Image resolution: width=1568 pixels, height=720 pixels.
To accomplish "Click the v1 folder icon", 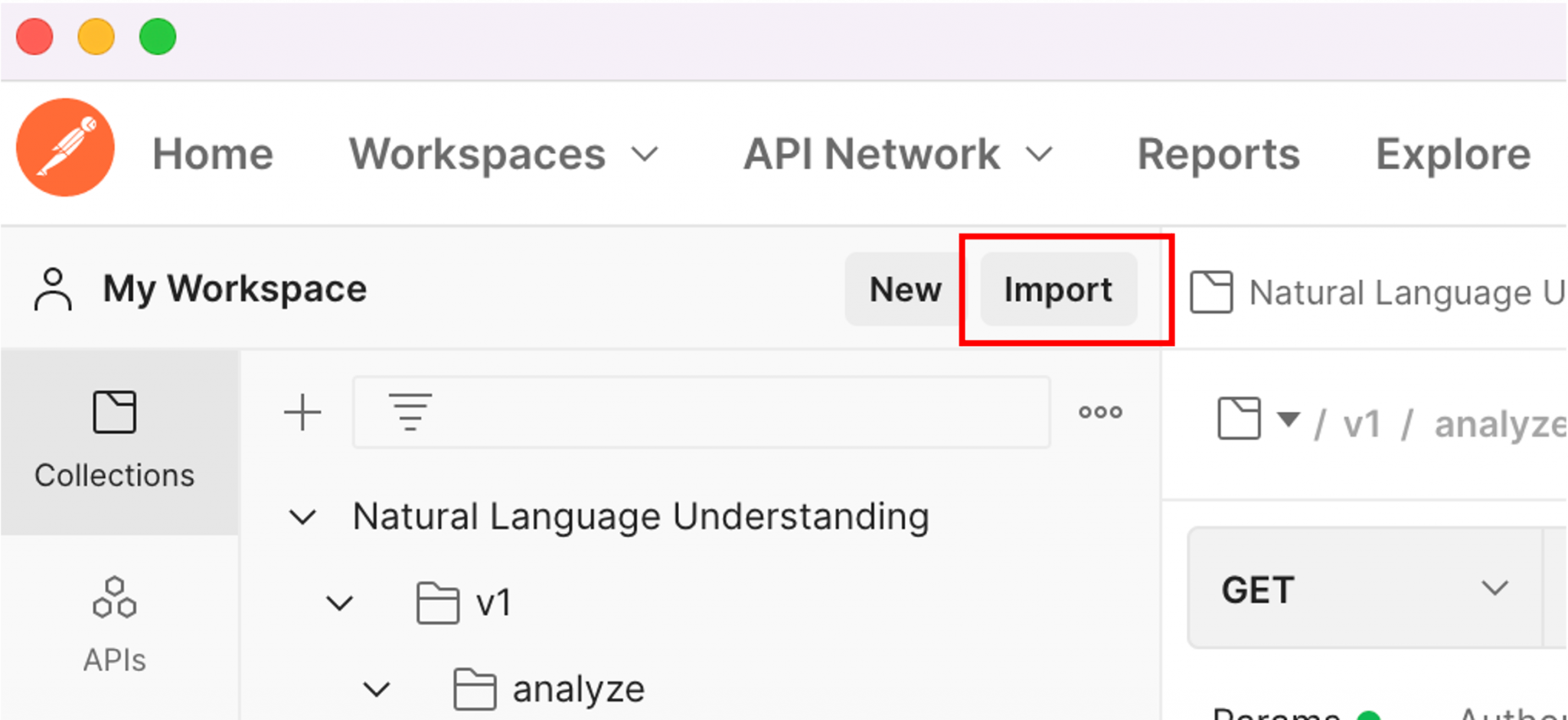I will [x=439, y=602].
